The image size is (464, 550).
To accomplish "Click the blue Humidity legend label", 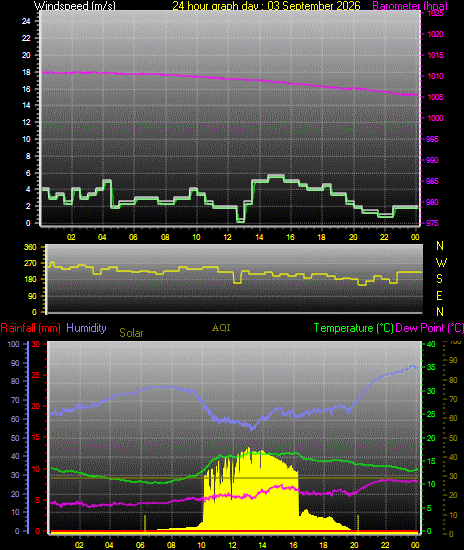I will point(86,328).
